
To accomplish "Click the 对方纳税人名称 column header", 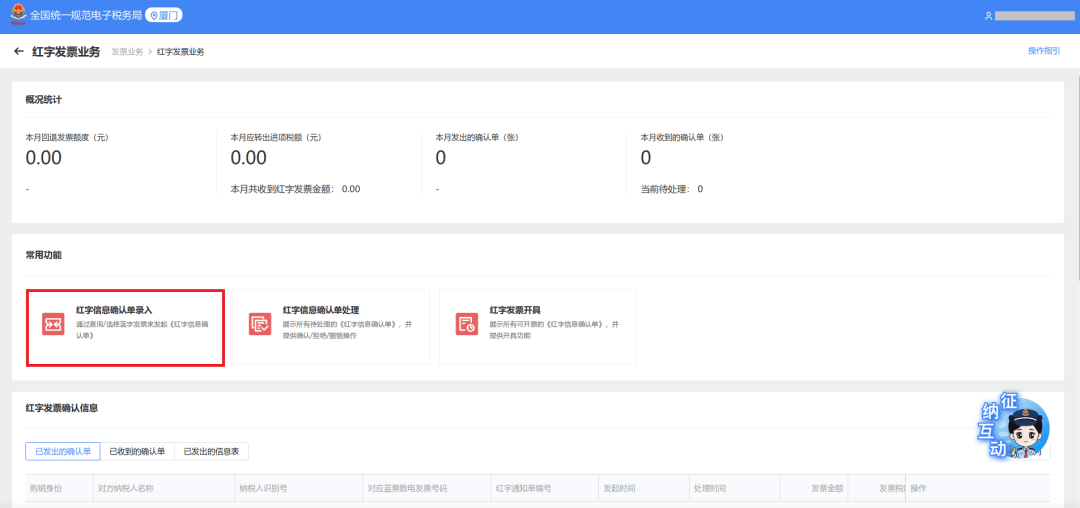I will tap(125, 488).
